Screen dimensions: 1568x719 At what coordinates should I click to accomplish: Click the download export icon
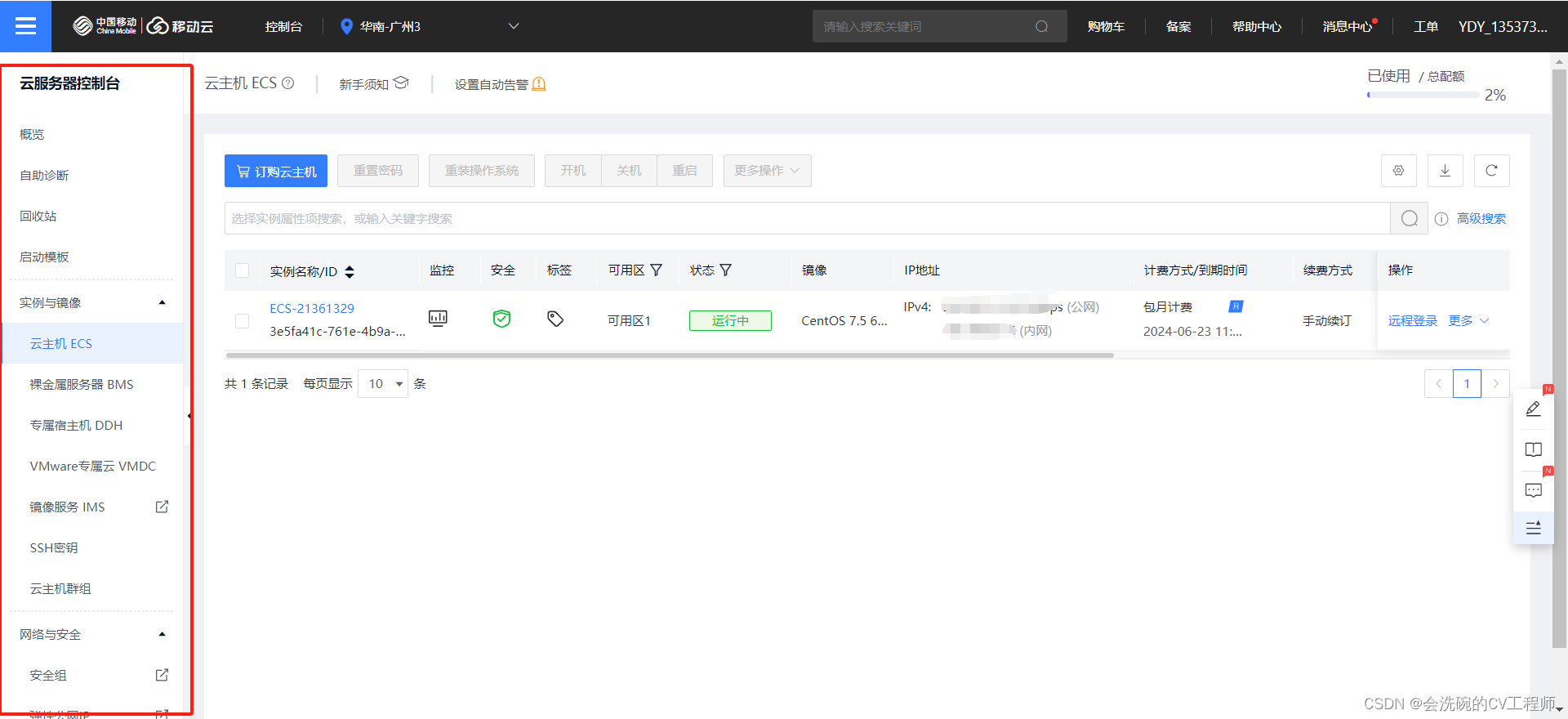pos(1445,171)
